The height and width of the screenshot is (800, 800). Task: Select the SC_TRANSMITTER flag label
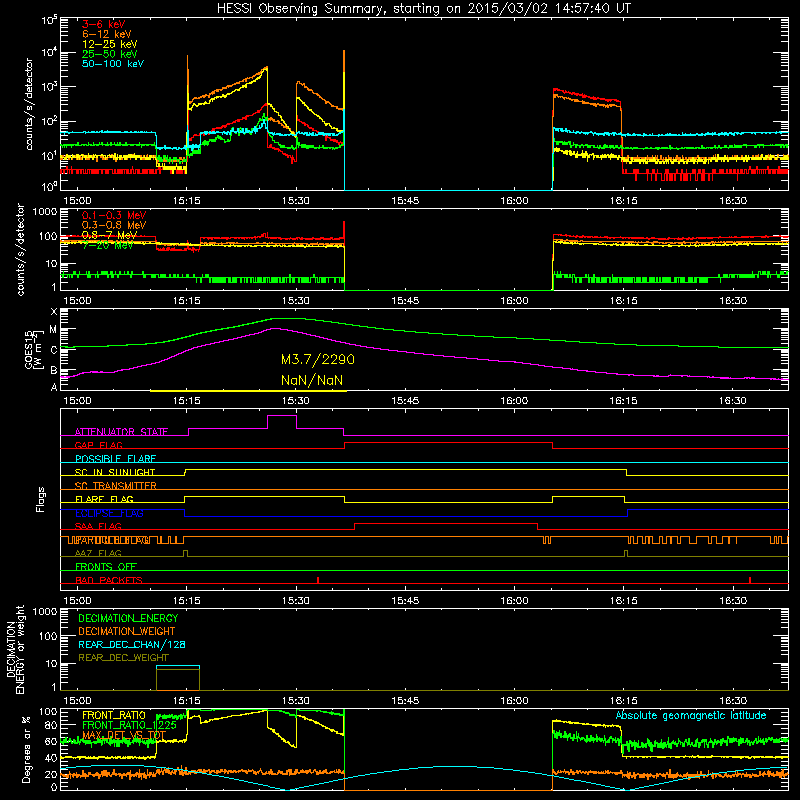[115, 486]
